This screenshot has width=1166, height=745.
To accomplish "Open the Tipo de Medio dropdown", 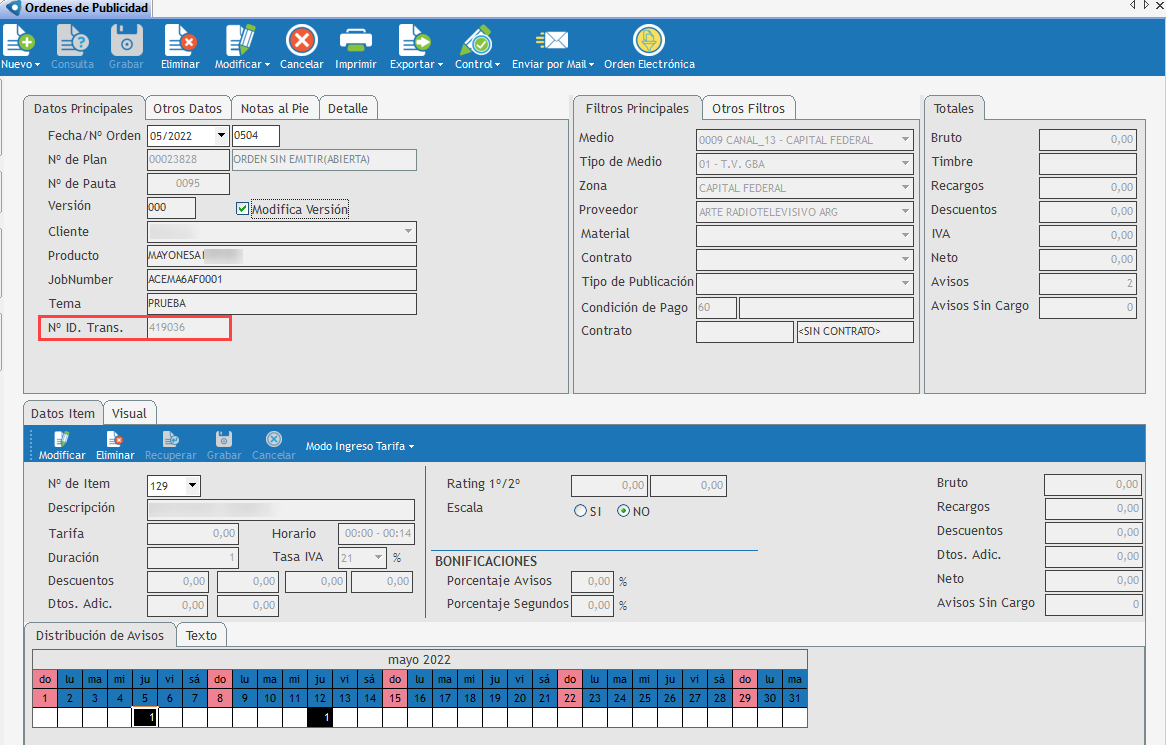I will [905, 163].
